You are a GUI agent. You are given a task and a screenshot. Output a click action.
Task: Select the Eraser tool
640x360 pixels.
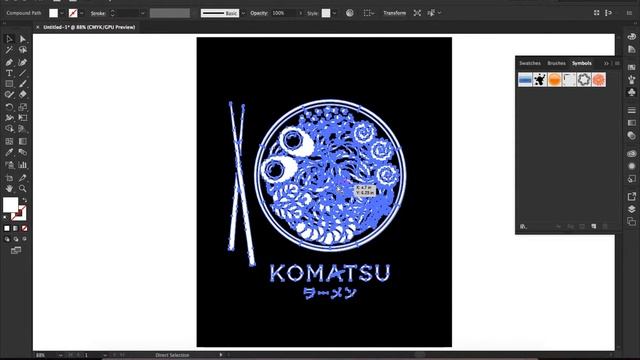(x=22, y=95)
